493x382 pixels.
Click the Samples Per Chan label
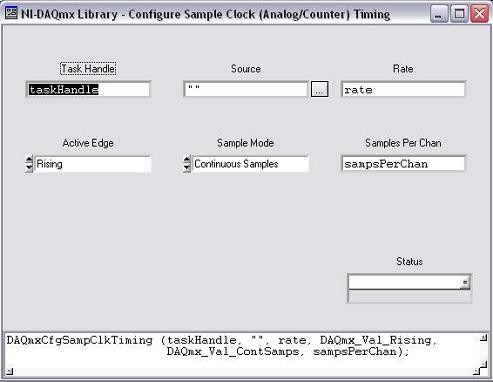tap(403, 143)
